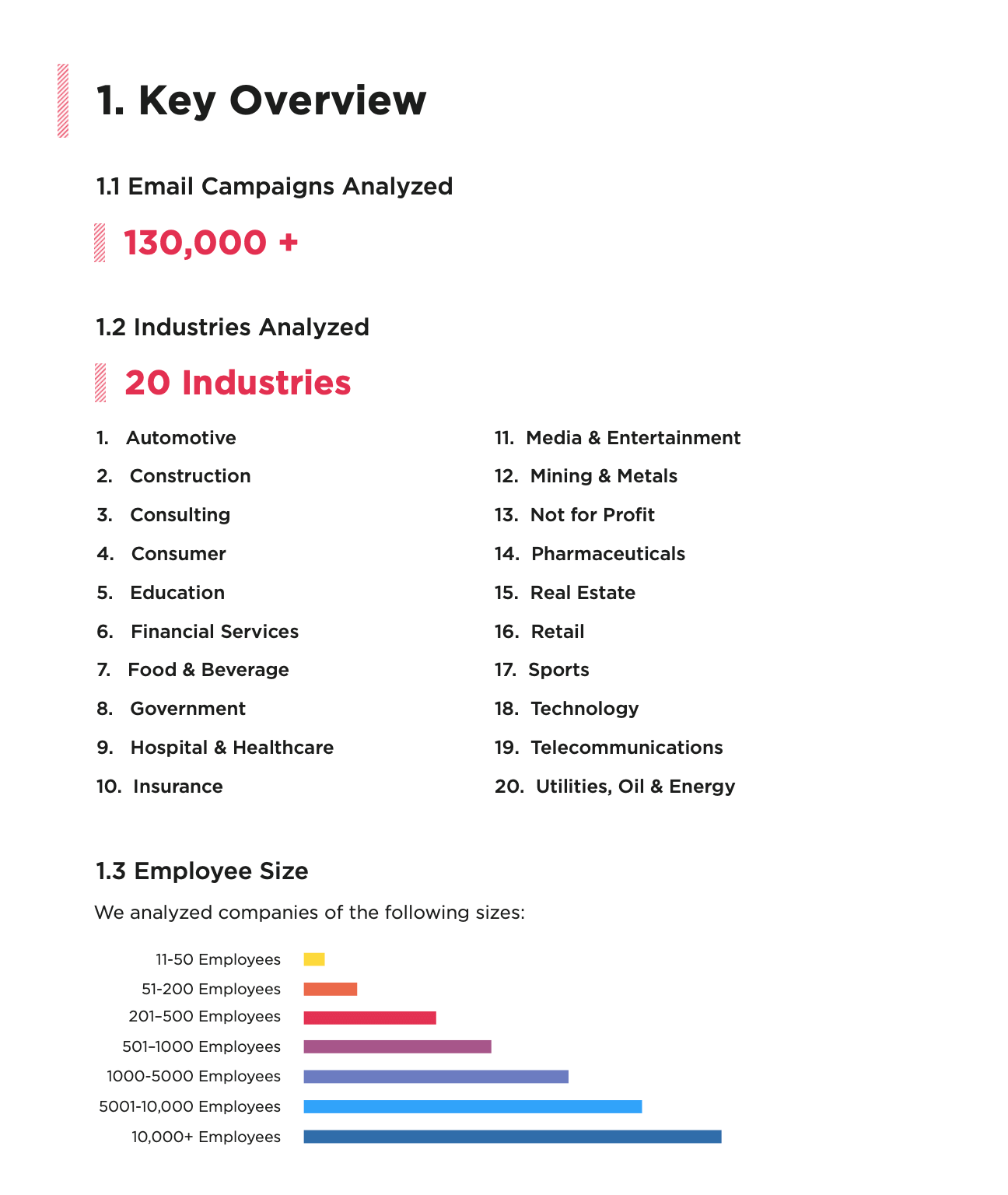
Task: Select the '501–1000 Employees' chart label
Action: [x=201, y=1047]
